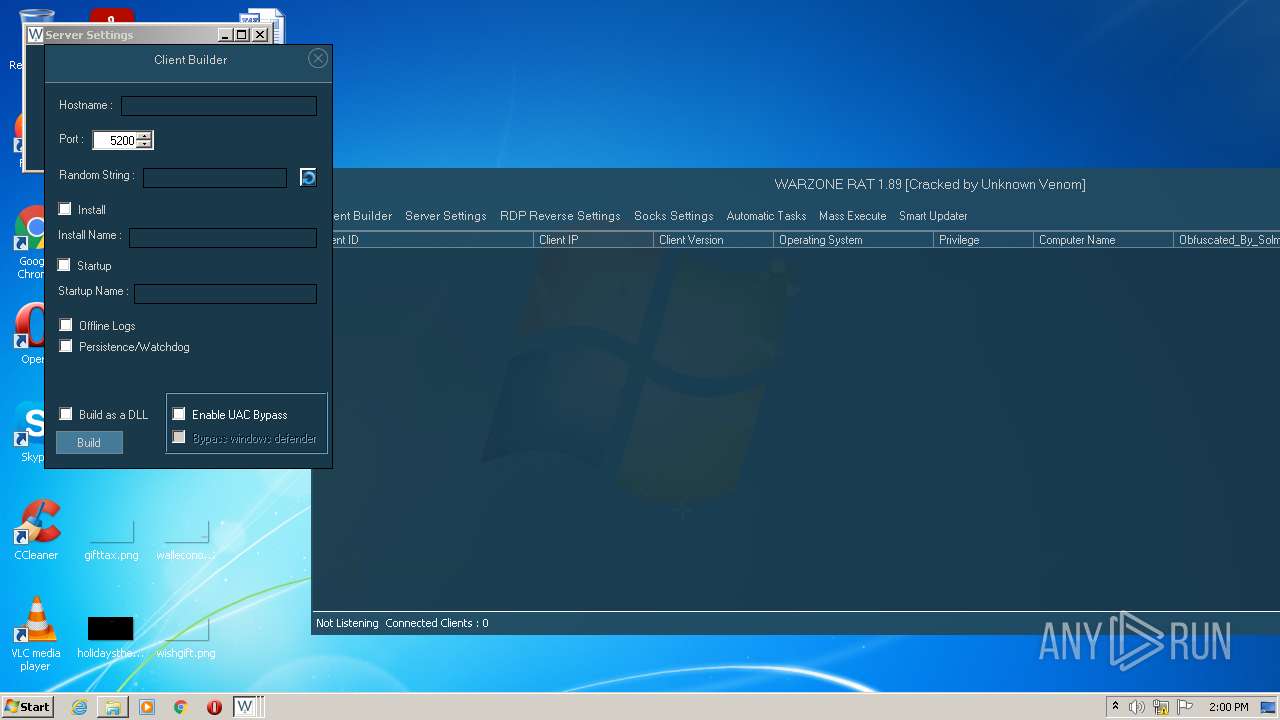Click the Random String field
The height and width of the screenshot is (720, 1280).
pyautogui.click(x=215, y=177)
